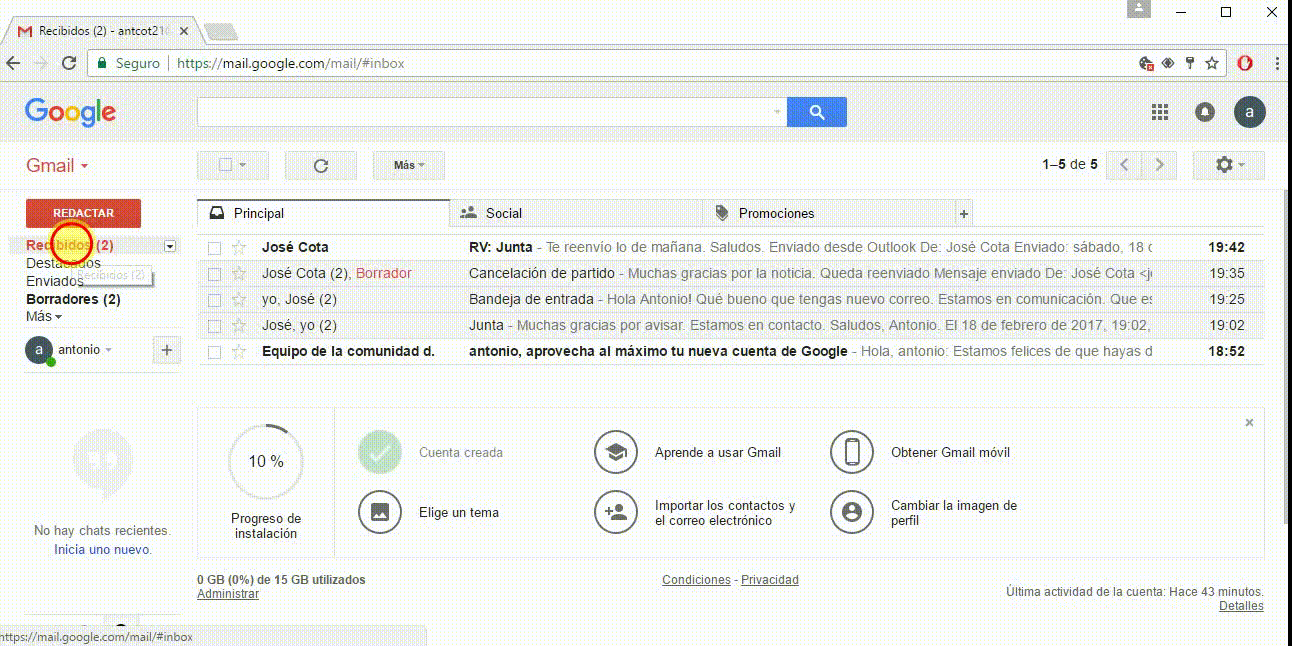Expand Más in the left sidebar

click(x=44, y=317)
